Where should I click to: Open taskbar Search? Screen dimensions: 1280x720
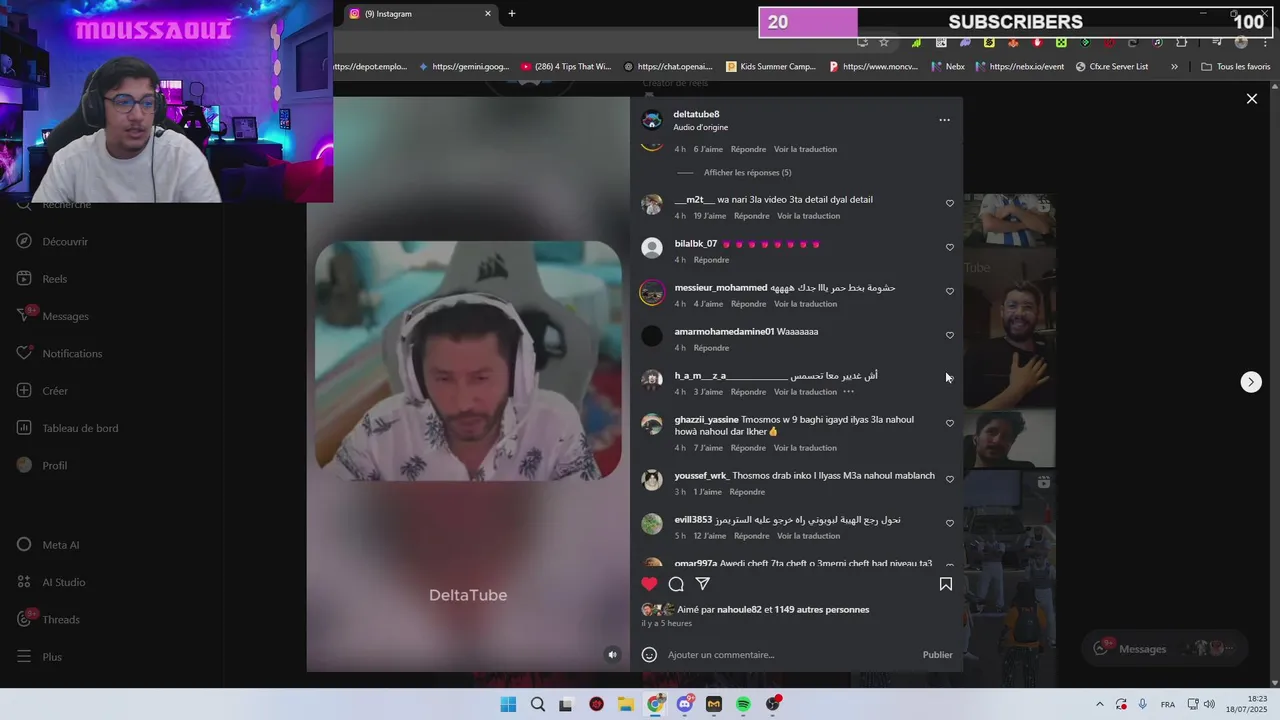click(x=538, y=705)
